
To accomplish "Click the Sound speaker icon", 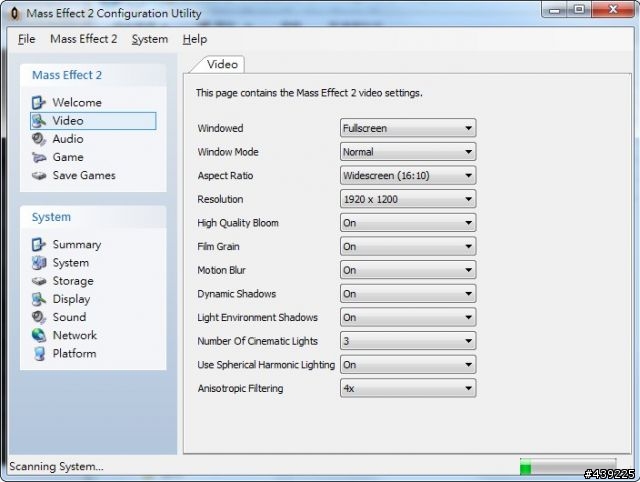I will click(39, 317).
